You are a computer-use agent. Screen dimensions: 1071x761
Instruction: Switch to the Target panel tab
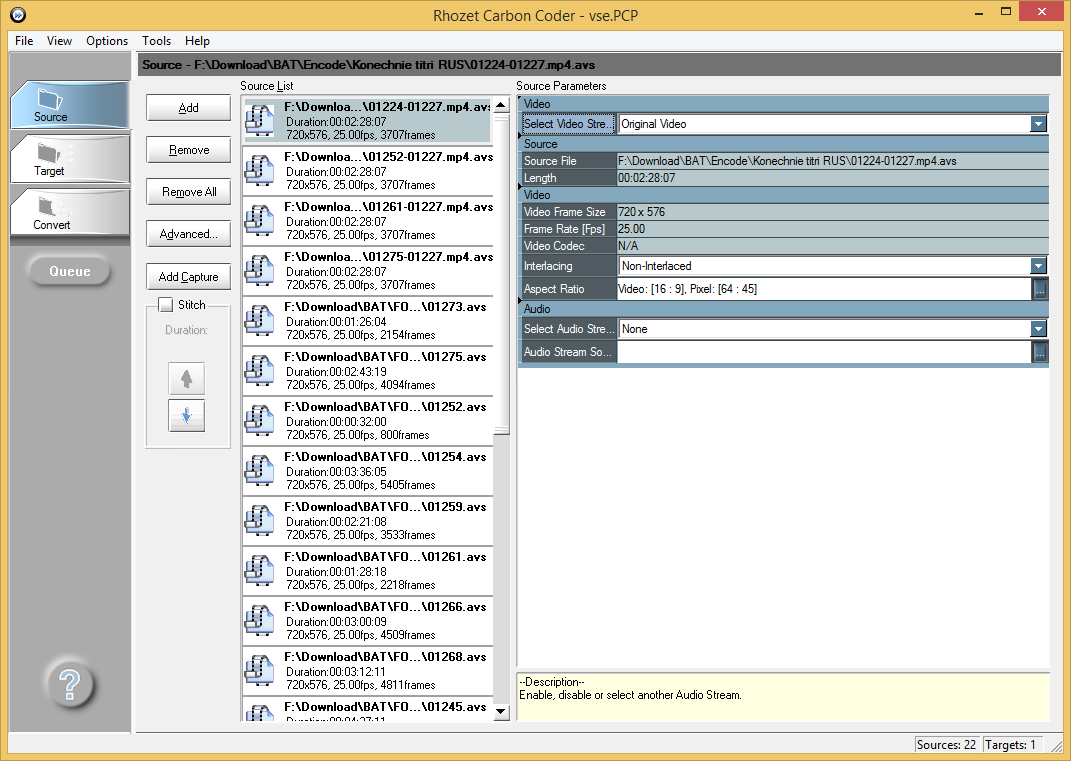[70, 158]
